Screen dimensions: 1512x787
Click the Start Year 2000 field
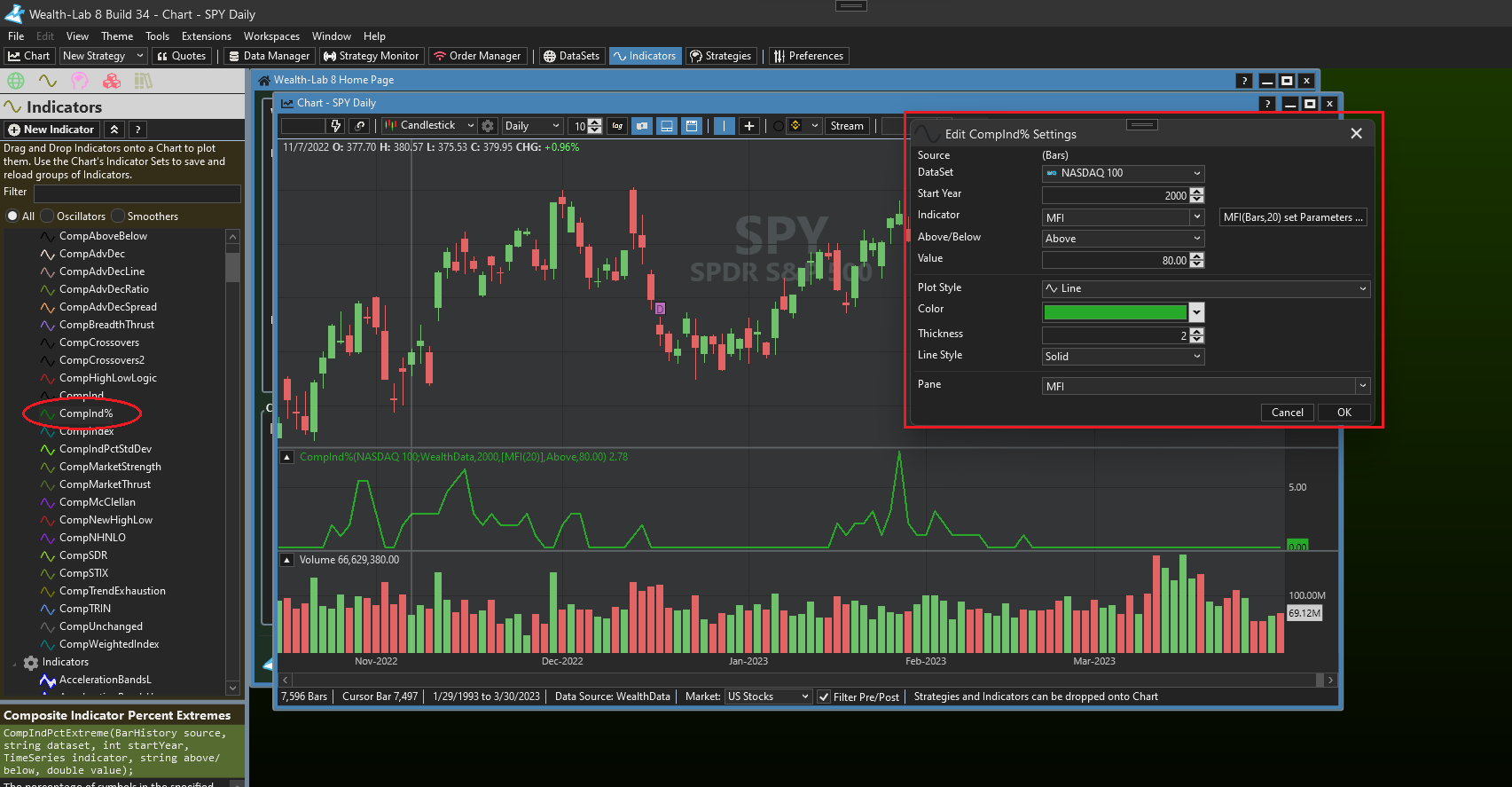[1116, 195]
